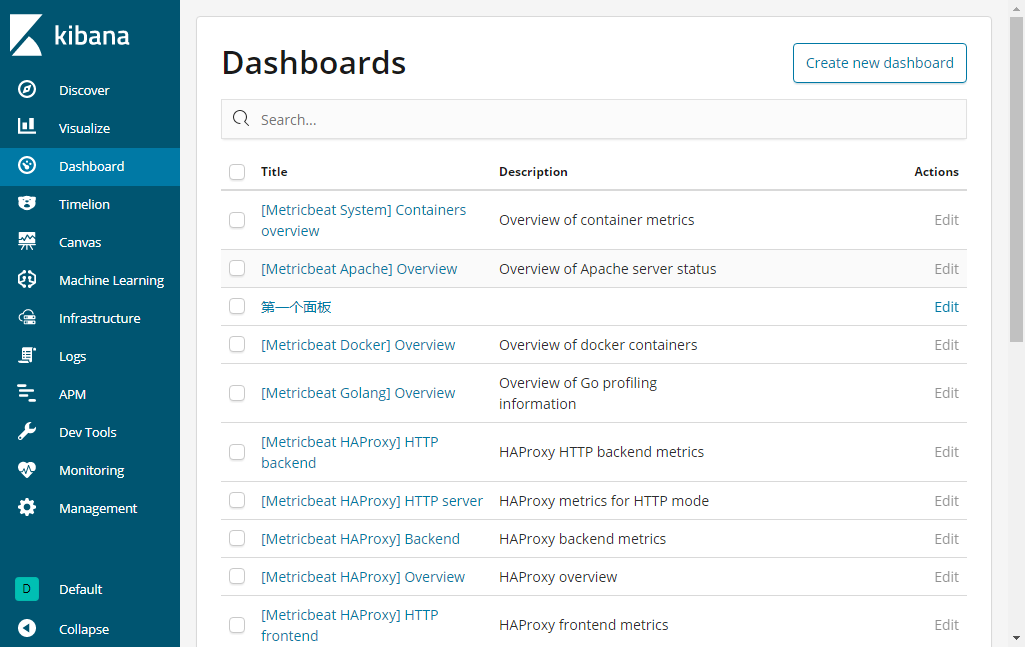Screen dimensions: 1025x647
Task: Click Edit for HAProxy HTTP server row
Action: [946, 501]
